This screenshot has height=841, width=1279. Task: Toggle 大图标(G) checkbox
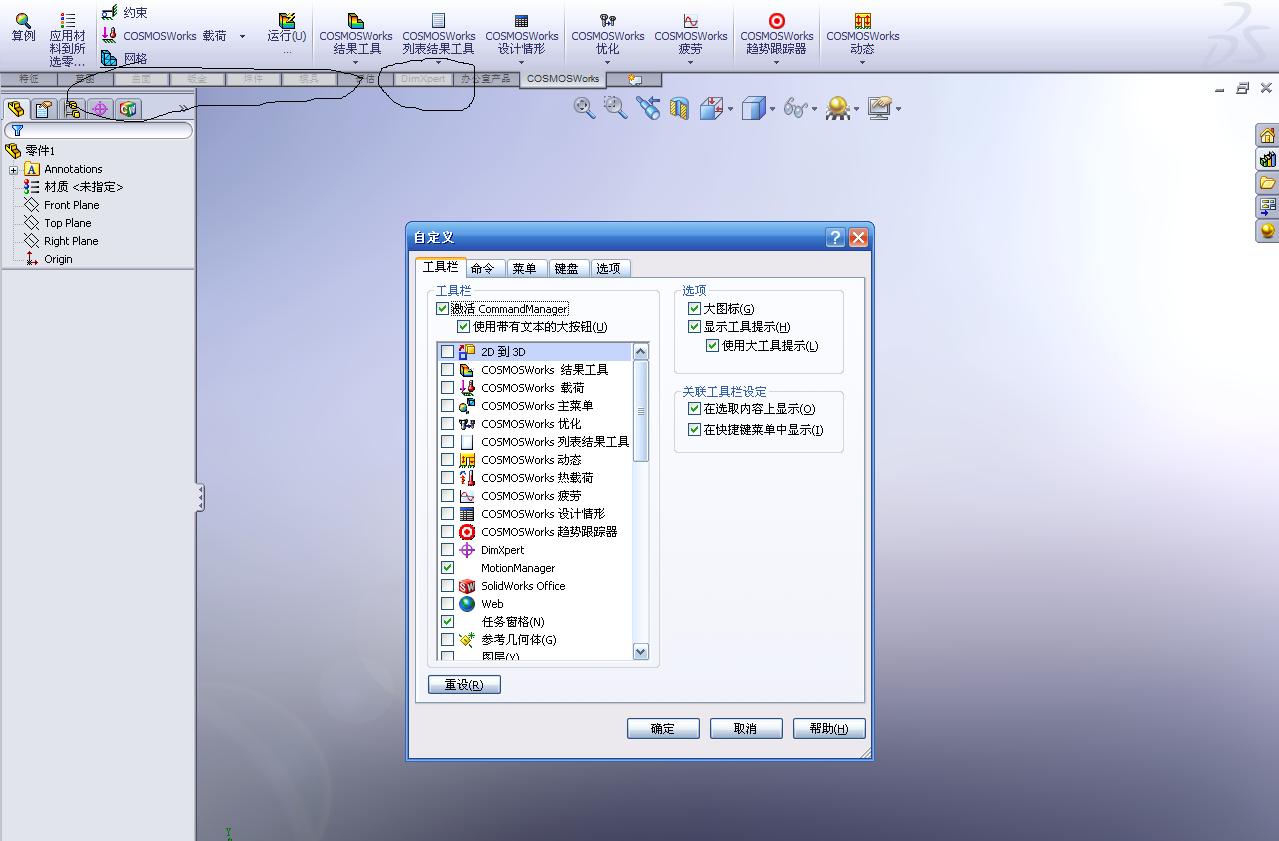tap(695, 309)
